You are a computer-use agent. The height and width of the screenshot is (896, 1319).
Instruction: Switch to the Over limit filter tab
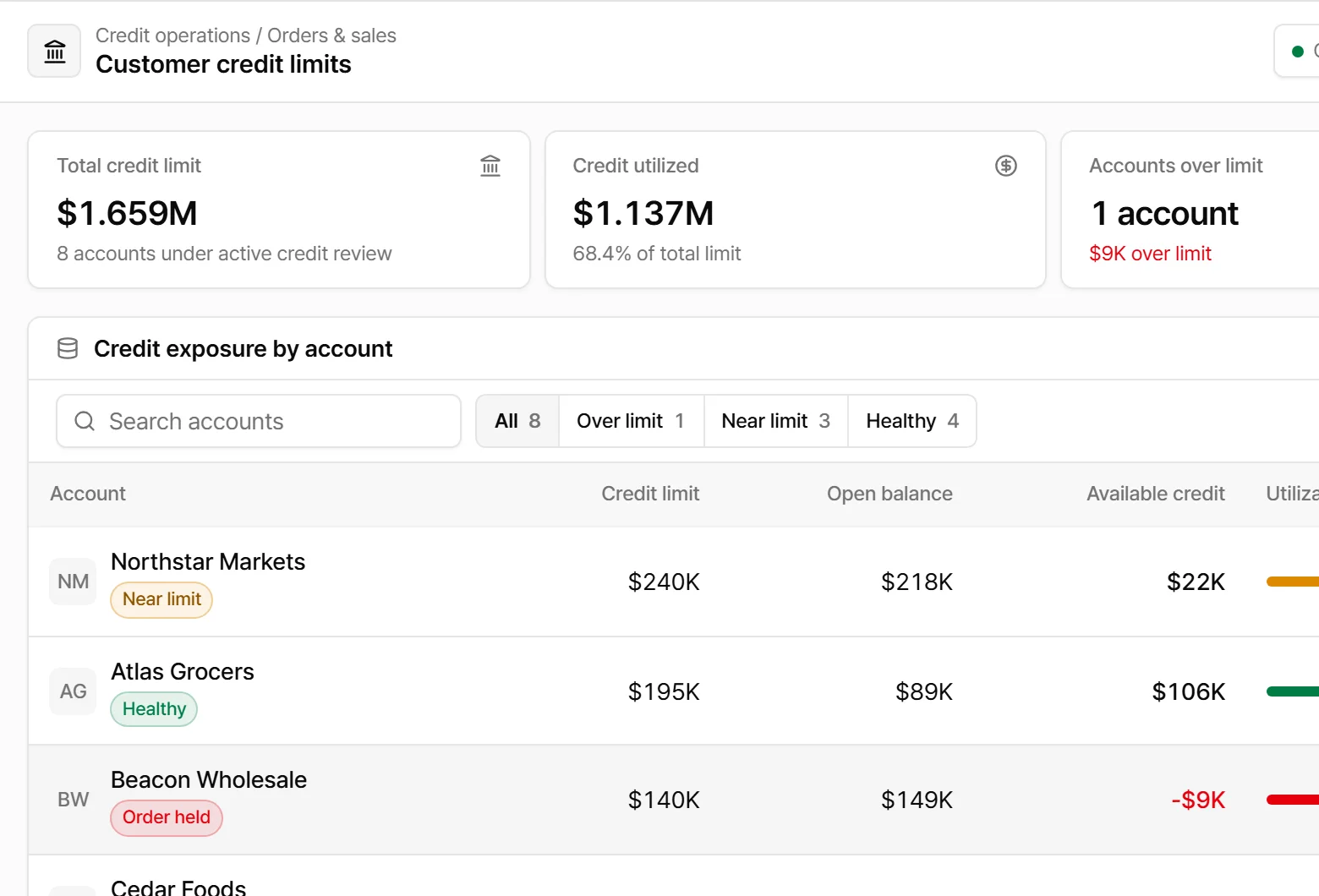[632, 421]
